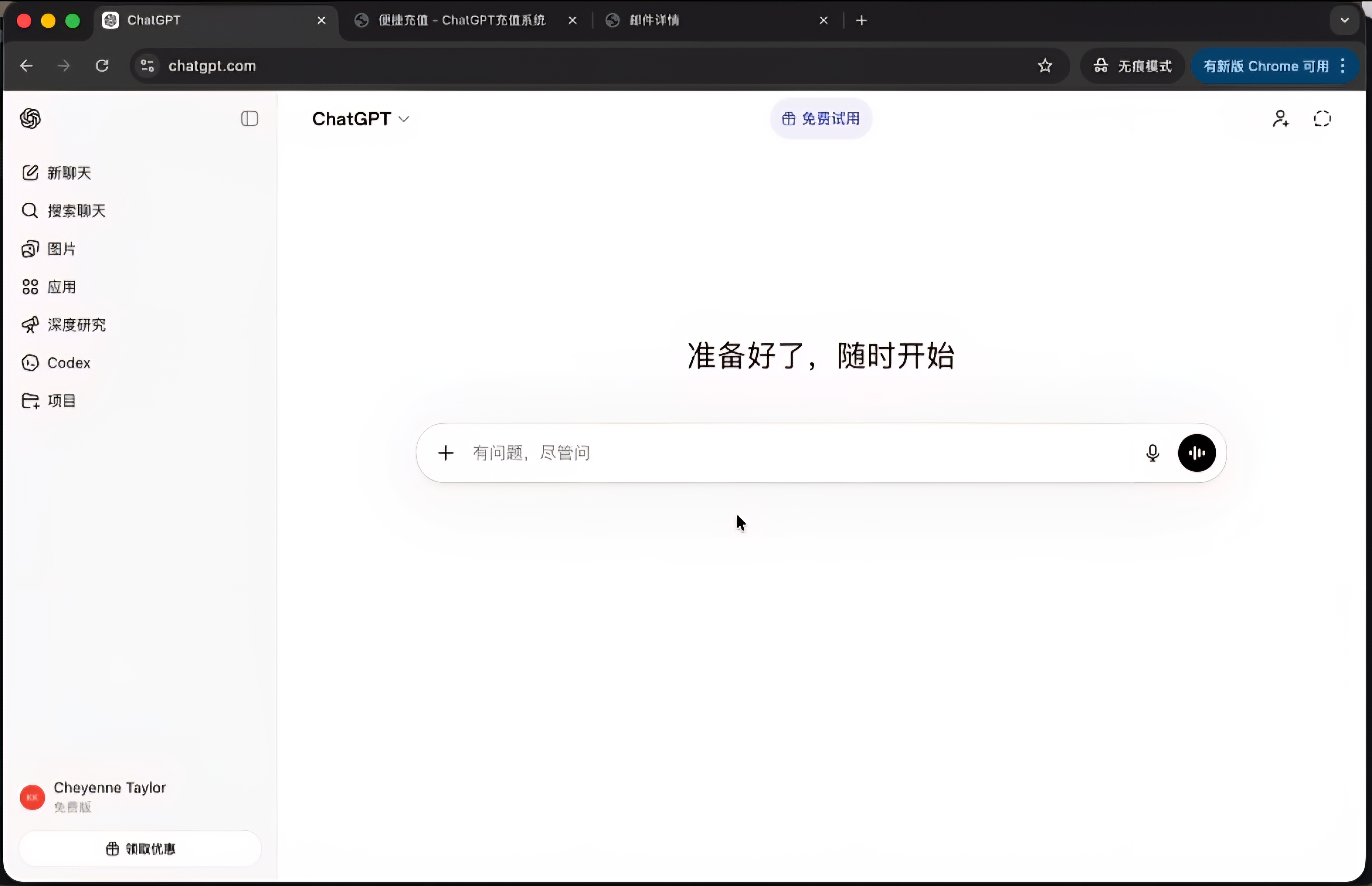
Task: Switch to the ChatGPT充值系统 tab
Action: 460,20
